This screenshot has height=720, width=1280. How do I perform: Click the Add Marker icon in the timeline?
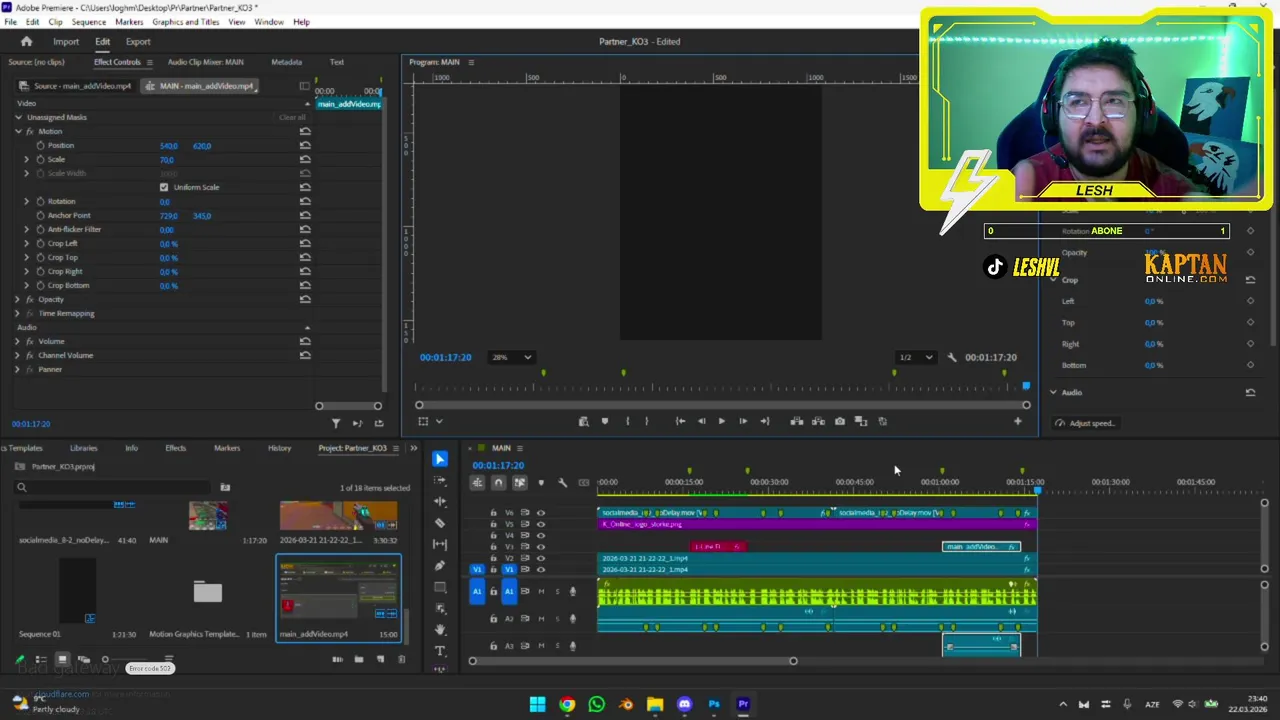541,483
